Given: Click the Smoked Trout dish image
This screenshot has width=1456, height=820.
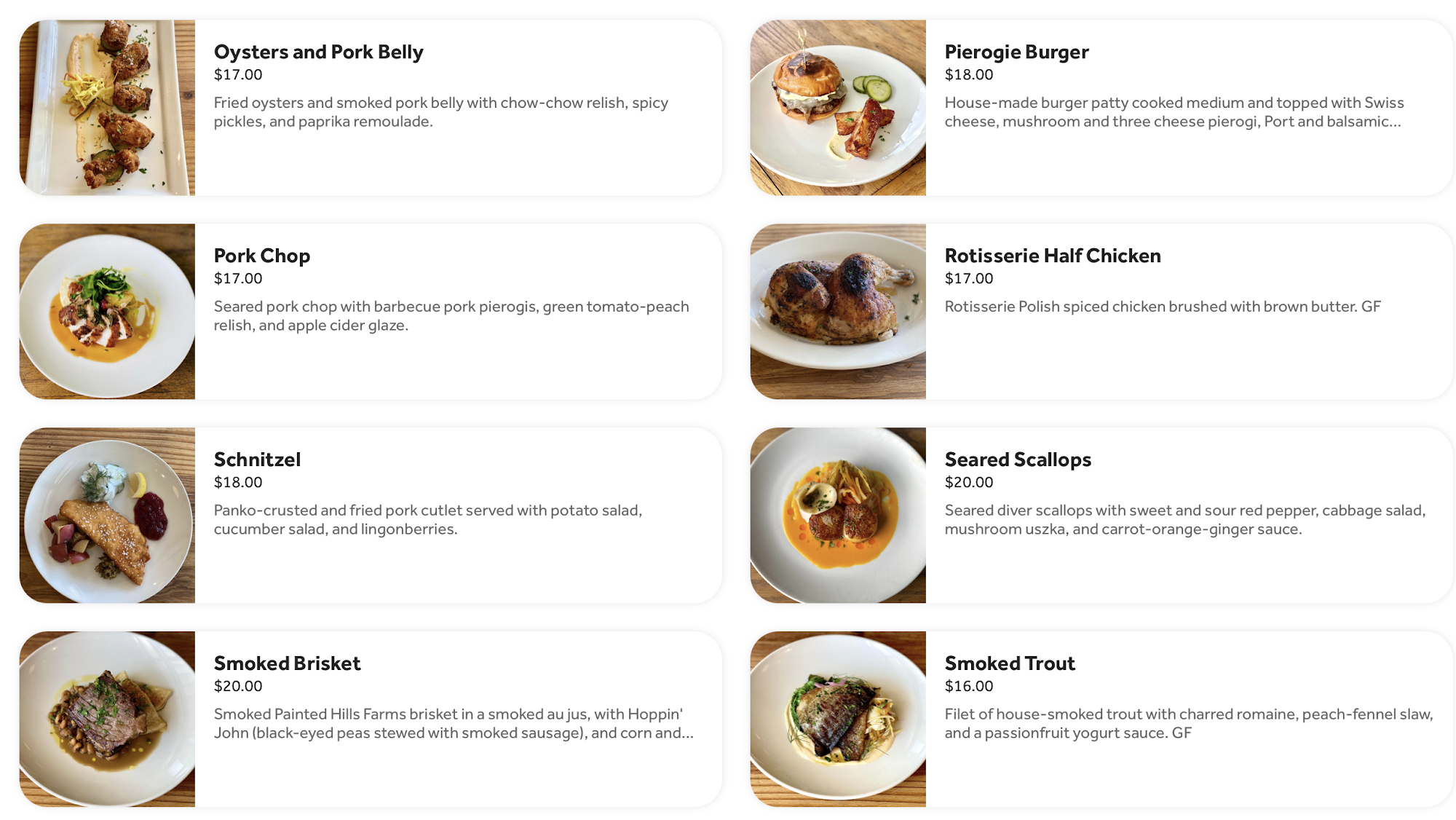Looking at the screenshot, I should tap(838, 720).
